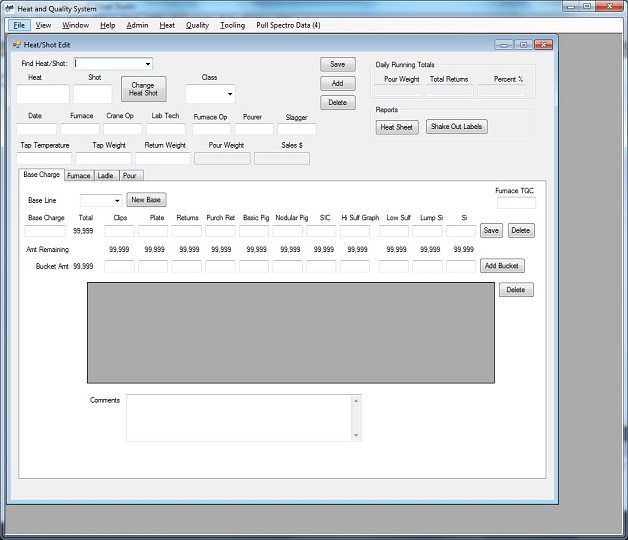Click the Date input field
Image resolution: width=628 pixels, height=540 pixels.
pos(36,129)
